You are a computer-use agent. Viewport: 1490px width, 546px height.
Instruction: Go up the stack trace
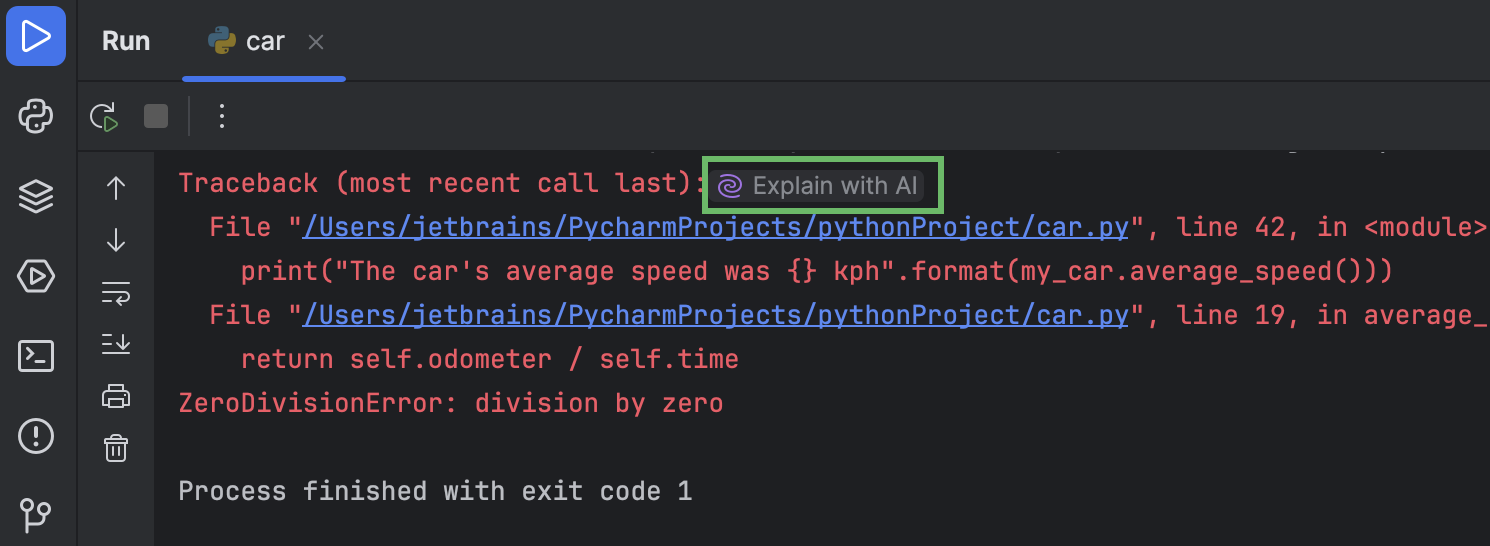(116, 188)
